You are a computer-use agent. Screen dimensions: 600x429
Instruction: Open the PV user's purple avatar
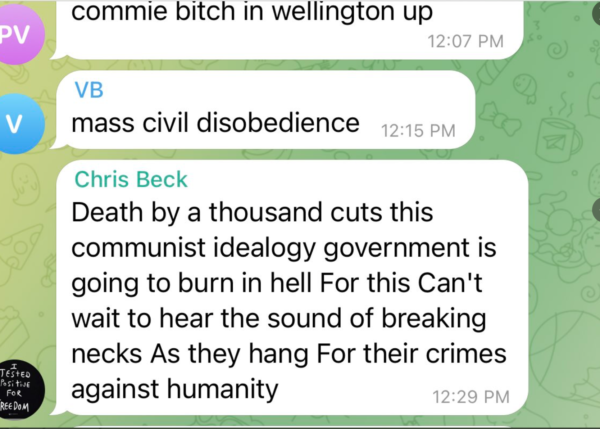pyautogui.click(x=20, y=34)
